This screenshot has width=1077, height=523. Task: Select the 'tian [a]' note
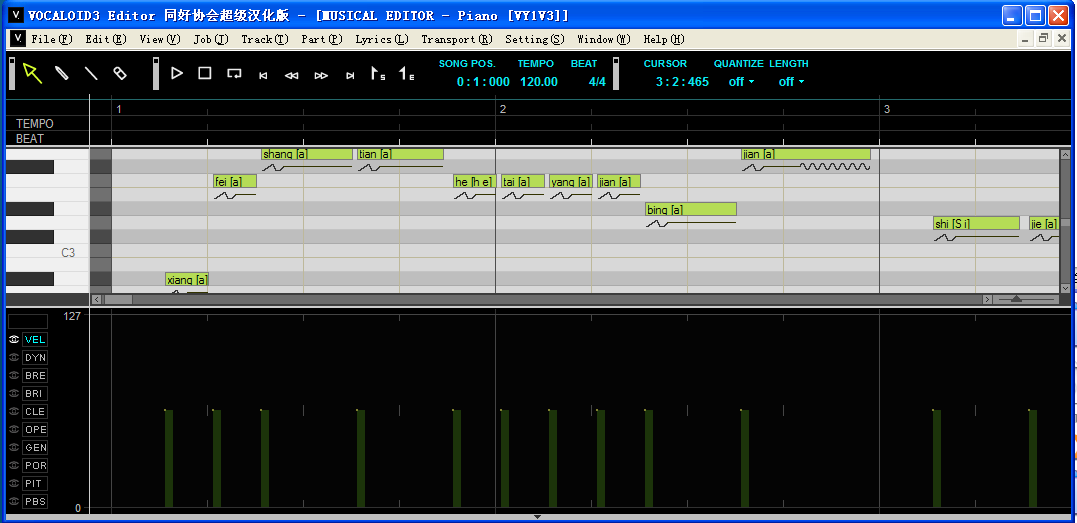pos(400,154)
